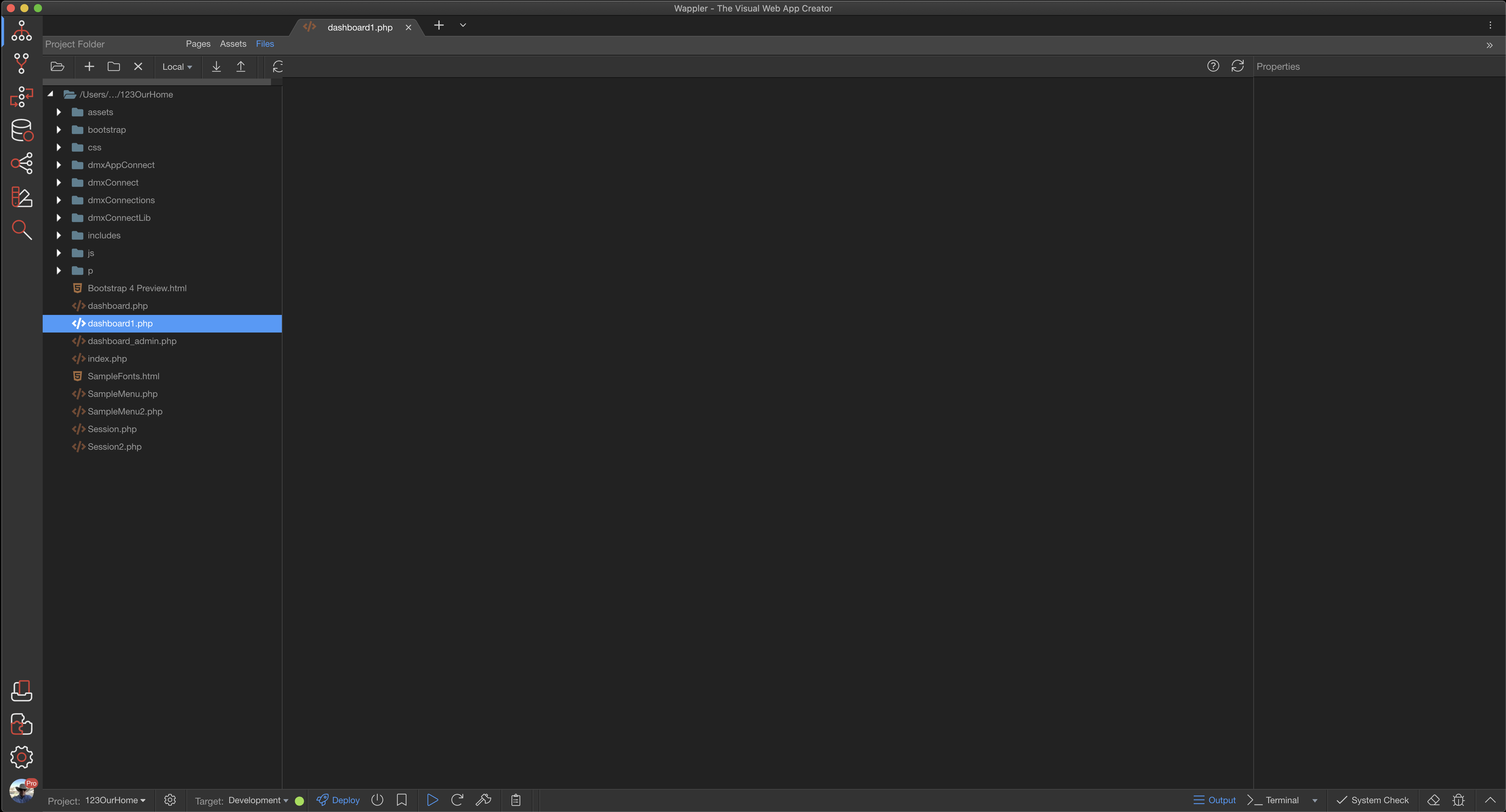Open a new tab with plus
The height and width of the screenshot is (812, 1506).
point(438,25)
